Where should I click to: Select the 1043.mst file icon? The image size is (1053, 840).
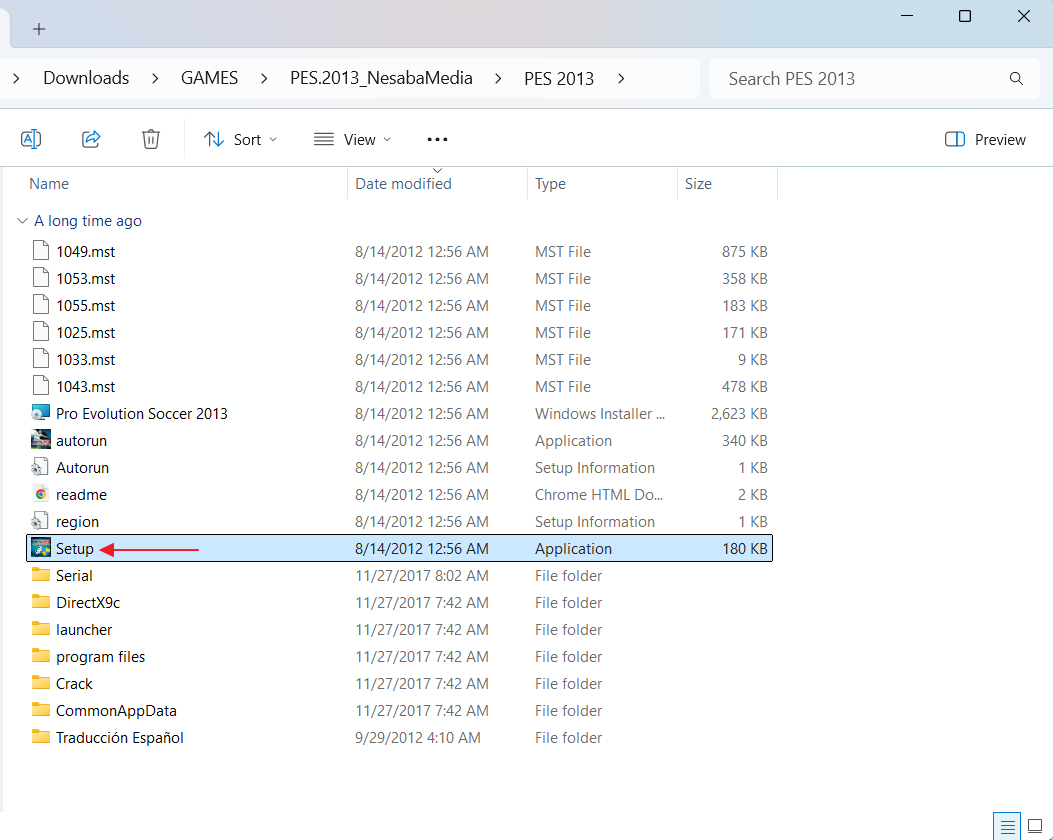tap(41, 385)
